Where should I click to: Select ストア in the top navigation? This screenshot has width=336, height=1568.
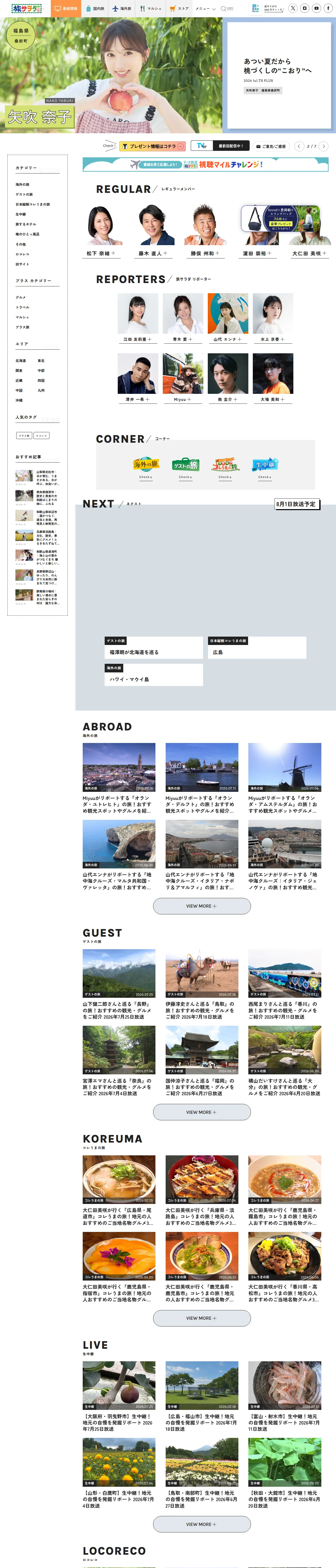179,9
